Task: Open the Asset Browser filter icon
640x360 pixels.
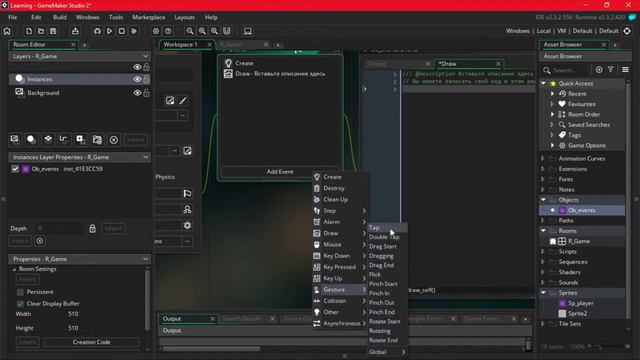Action: 611,70
